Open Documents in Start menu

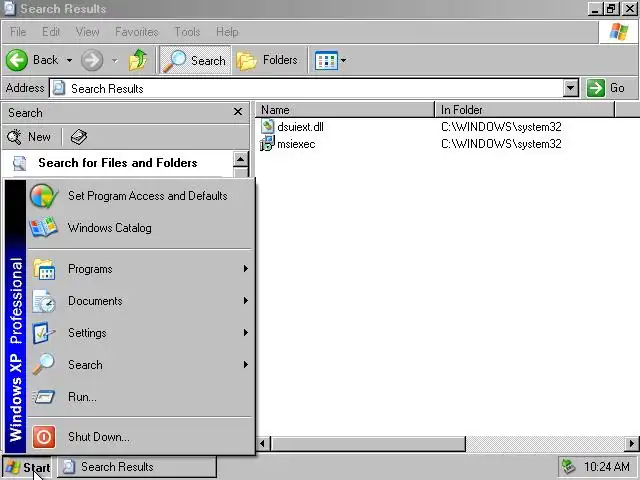coord(140,301)
